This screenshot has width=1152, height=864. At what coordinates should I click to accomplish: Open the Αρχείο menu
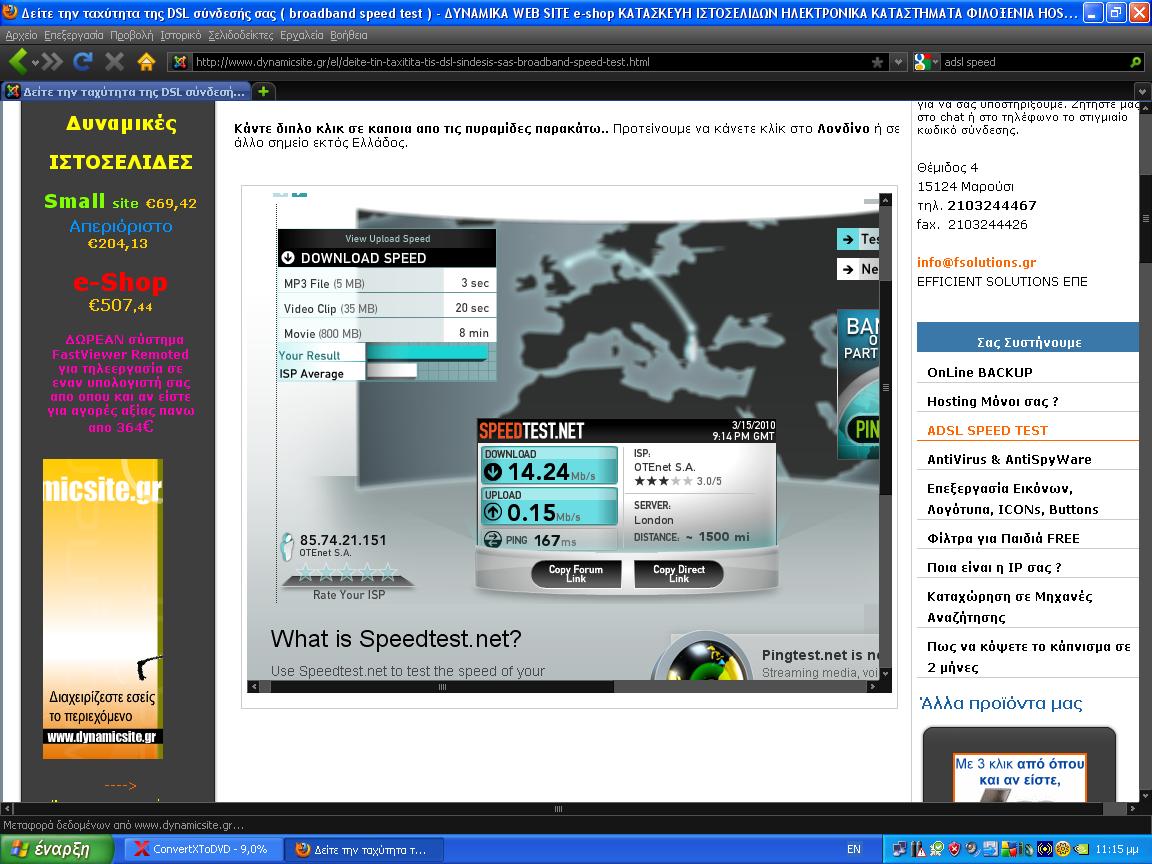(21, 35)
